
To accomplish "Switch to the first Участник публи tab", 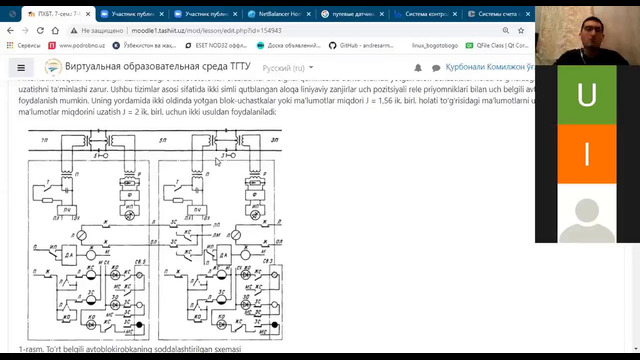I will (133, 14).
